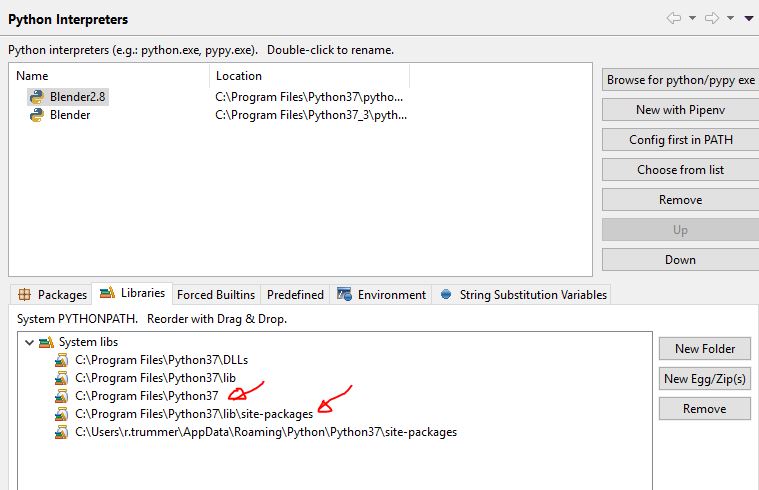Open the Forced Builtins tab
The height and width of the screenshot is (490, 759).
click(x=216, y=294)
